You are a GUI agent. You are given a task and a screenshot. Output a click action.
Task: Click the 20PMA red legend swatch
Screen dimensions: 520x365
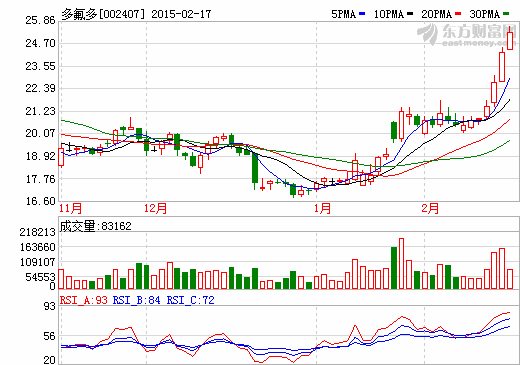coord(458,14)
